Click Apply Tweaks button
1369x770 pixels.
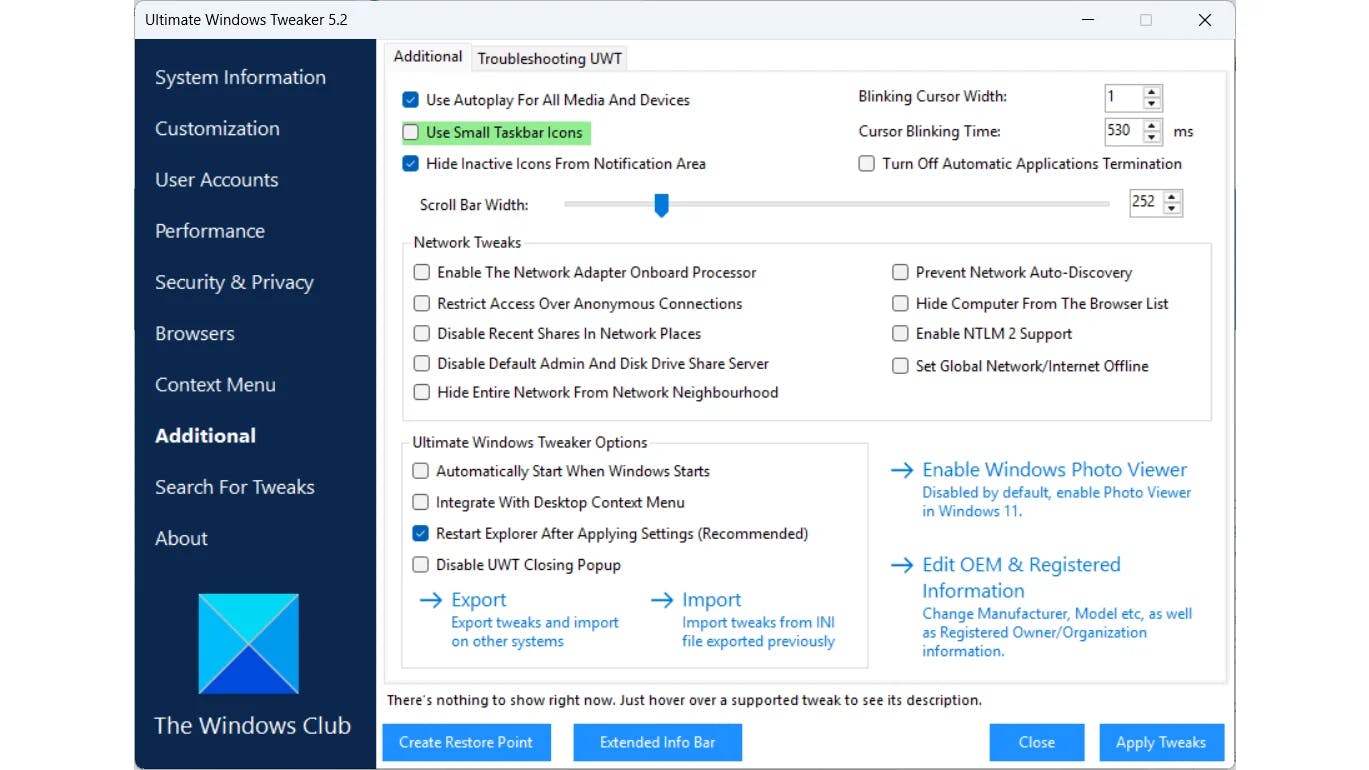pyautogui.click(x=1161, y=742)
